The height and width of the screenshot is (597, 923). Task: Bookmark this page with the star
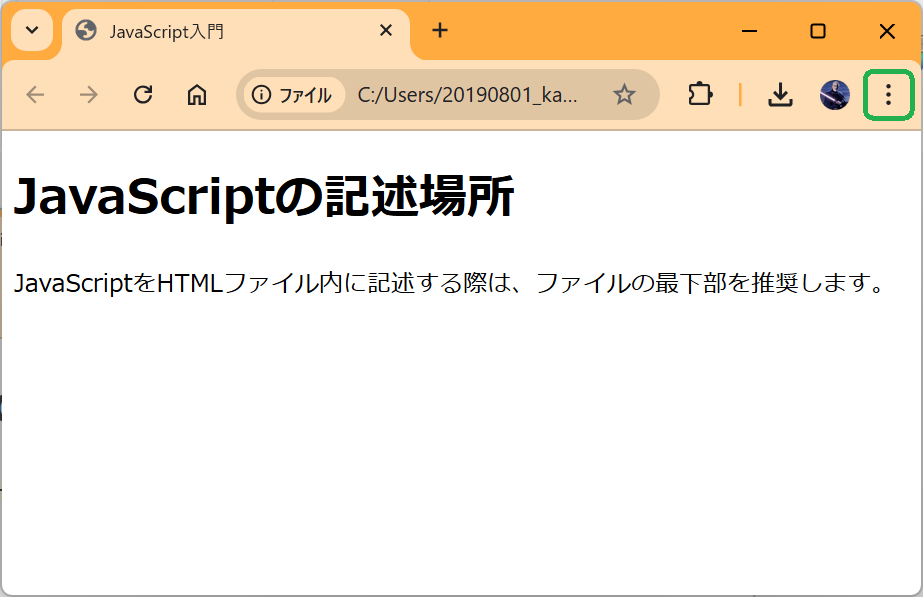click(624, 95)
